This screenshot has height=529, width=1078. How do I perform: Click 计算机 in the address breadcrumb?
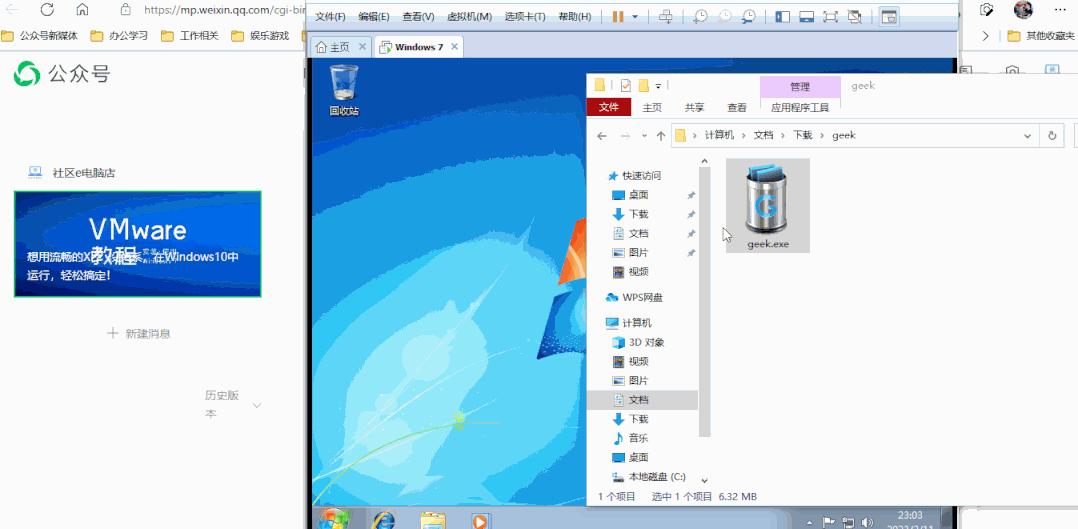(x=719, y=136)
